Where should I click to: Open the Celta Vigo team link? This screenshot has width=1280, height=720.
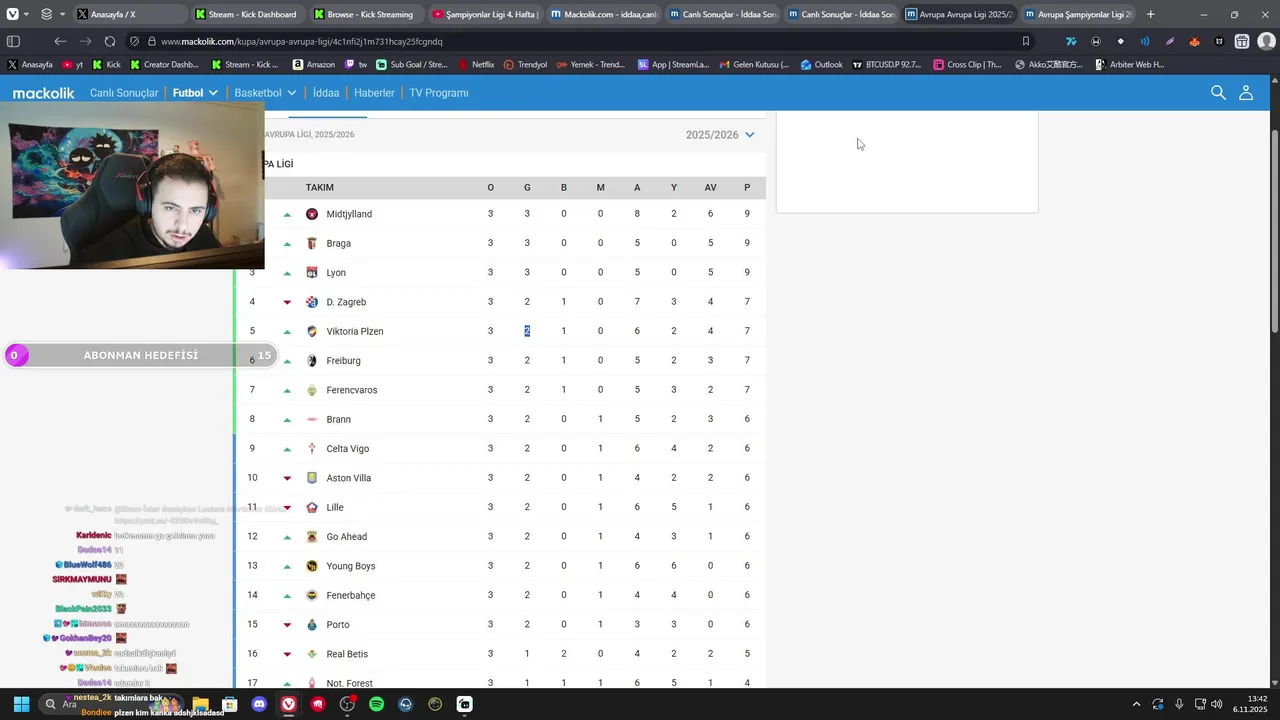point(347,449)
